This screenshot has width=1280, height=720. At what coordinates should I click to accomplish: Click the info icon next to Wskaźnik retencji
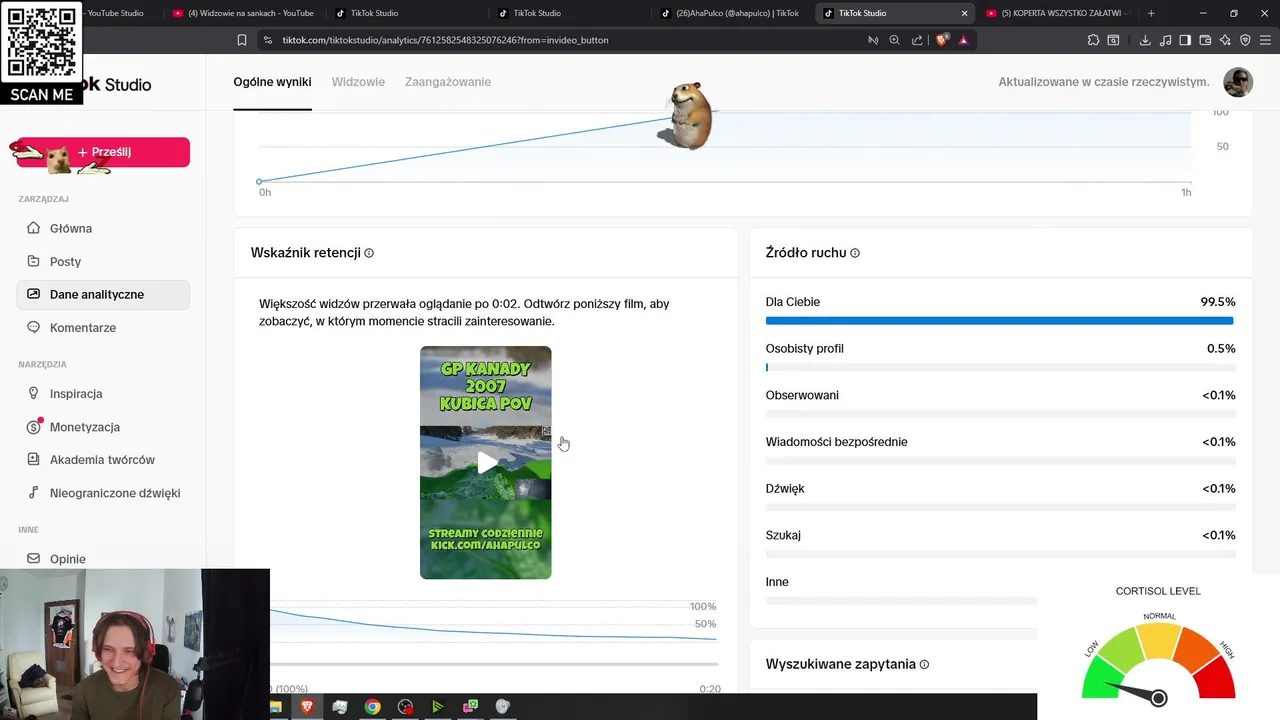369,253
